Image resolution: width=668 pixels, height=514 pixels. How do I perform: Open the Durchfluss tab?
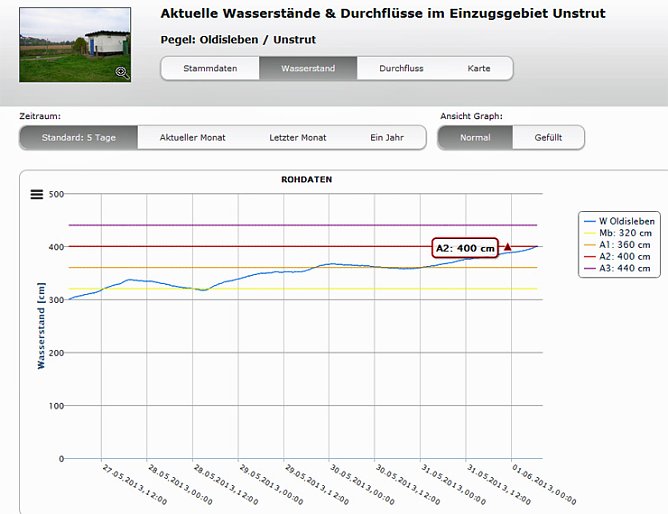[401, 69]
